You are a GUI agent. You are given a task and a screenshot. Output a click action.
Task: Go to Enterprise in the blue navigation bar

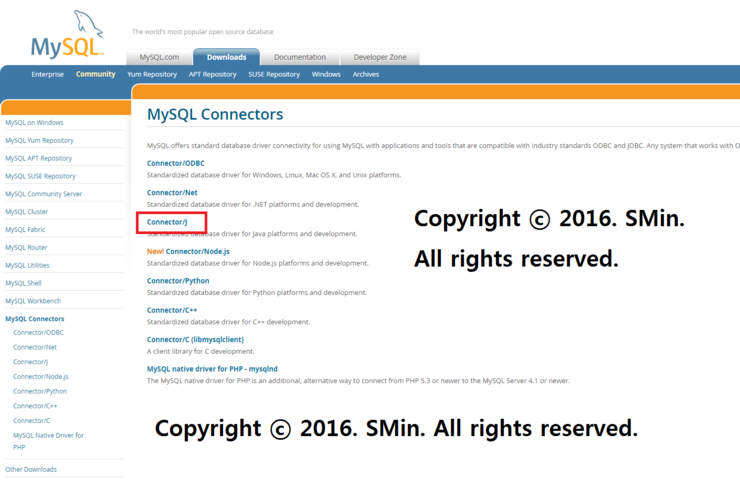click(x=48, y=75)
